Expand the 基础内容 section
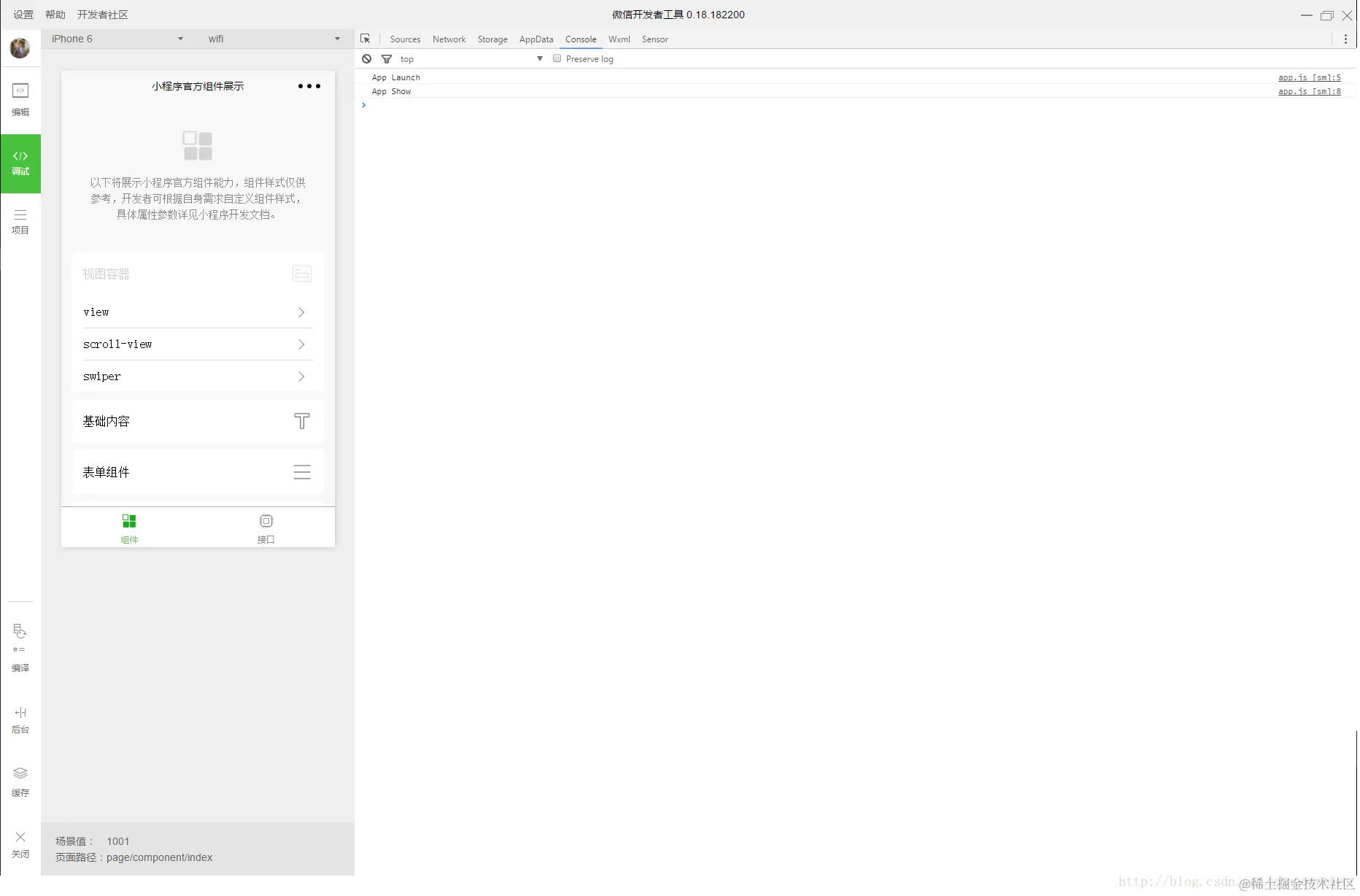Image resolution: width=1360 pixels, height=896 pixels. coord(198,421)
